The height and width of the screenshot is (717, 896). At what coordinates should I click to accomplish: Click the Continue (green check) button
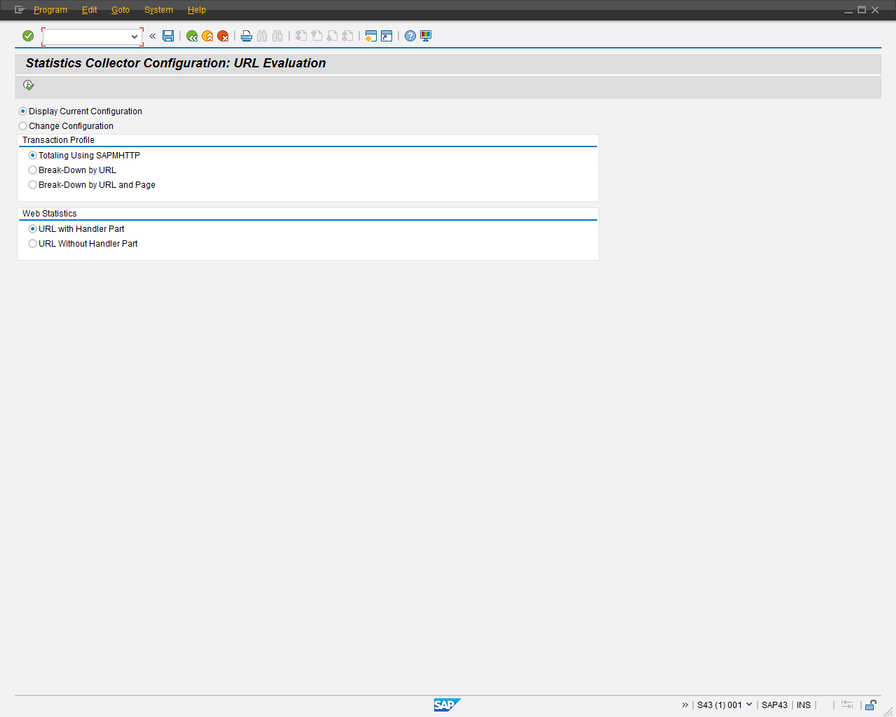click(27, 35)
